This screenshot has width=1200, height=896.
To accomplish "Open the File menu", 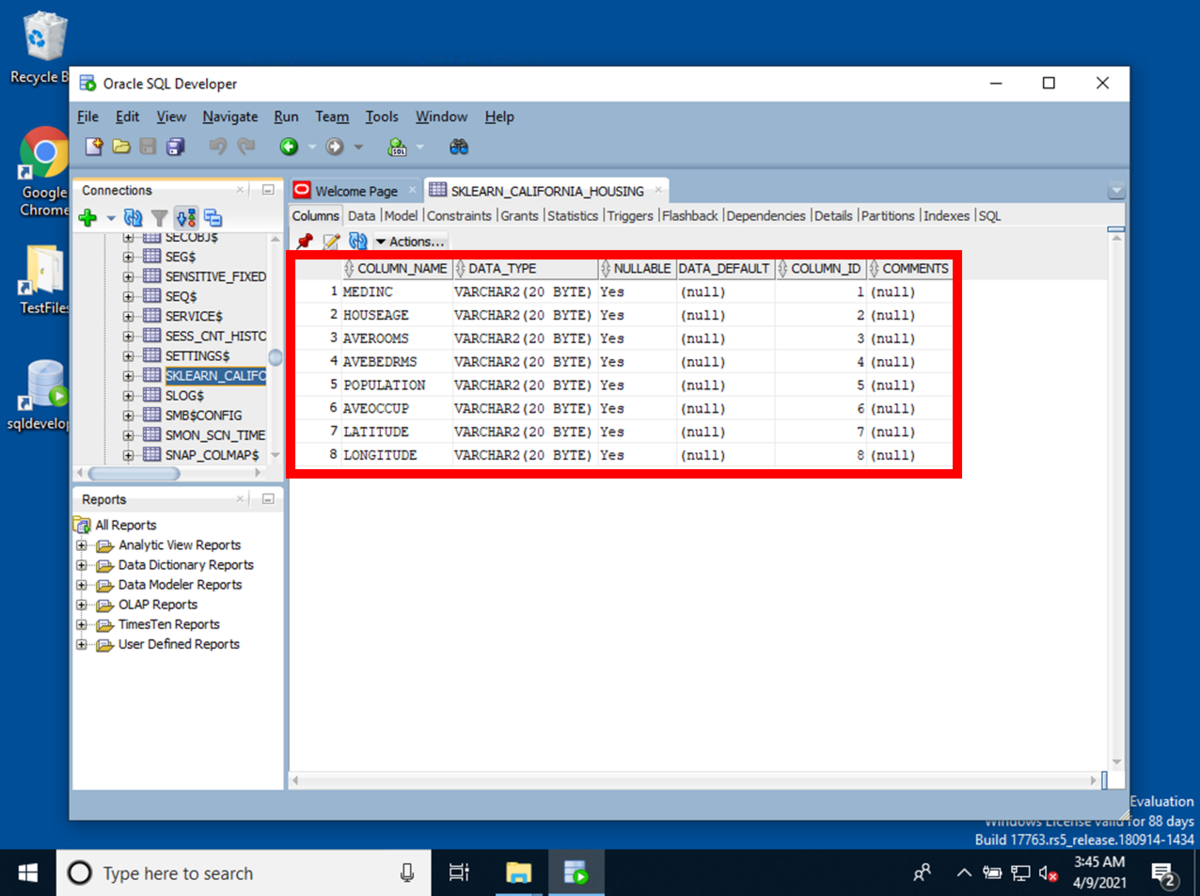I will pyautogui.click(x=88, y=117).
